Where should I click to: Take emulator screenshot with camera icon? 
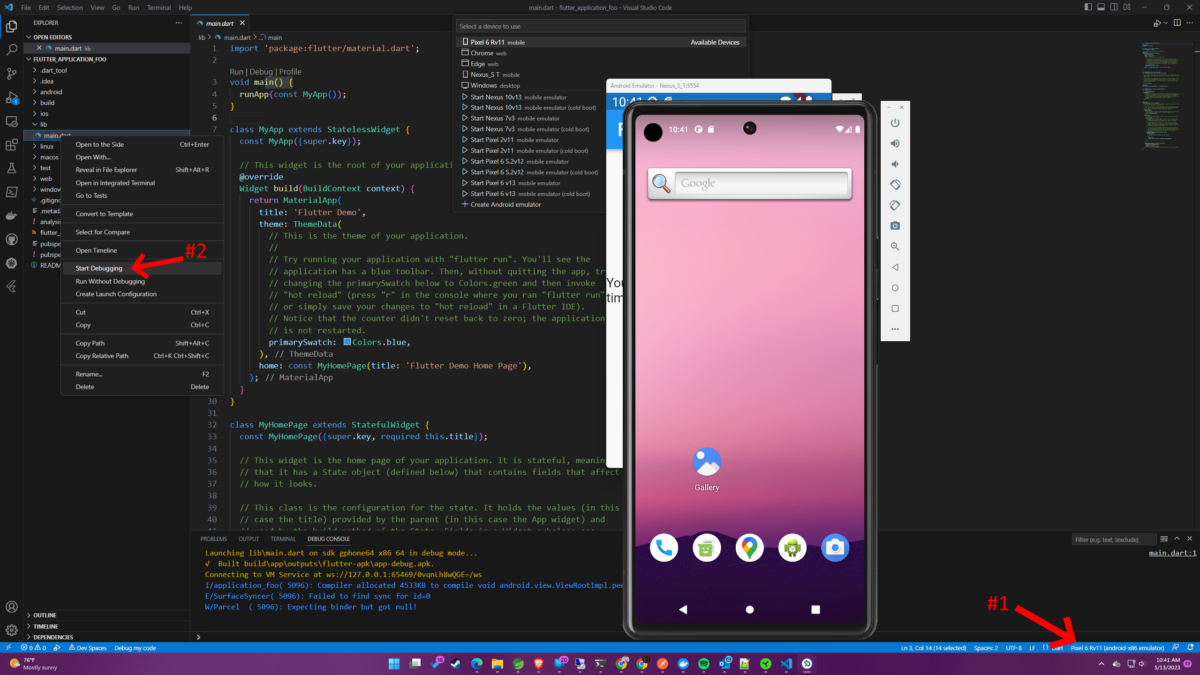point(895,226)
